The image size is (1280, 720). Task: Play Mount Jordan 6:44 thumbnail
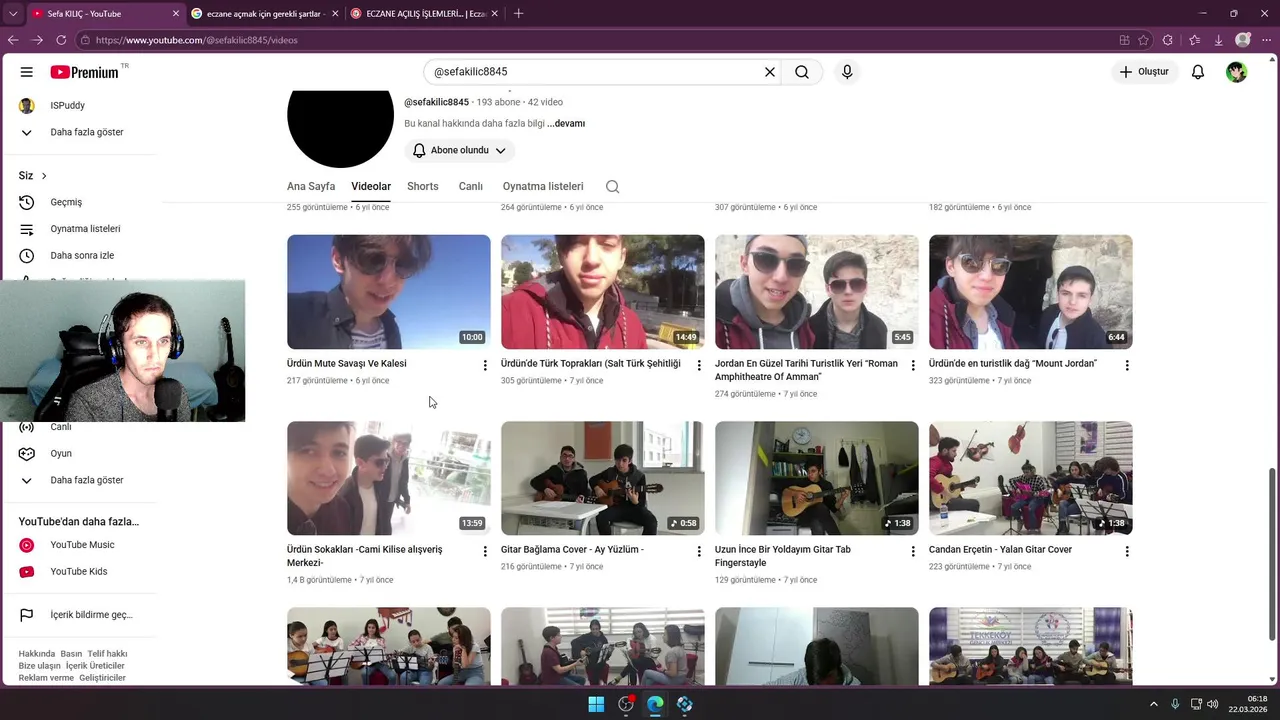[x=1031, y=292]
